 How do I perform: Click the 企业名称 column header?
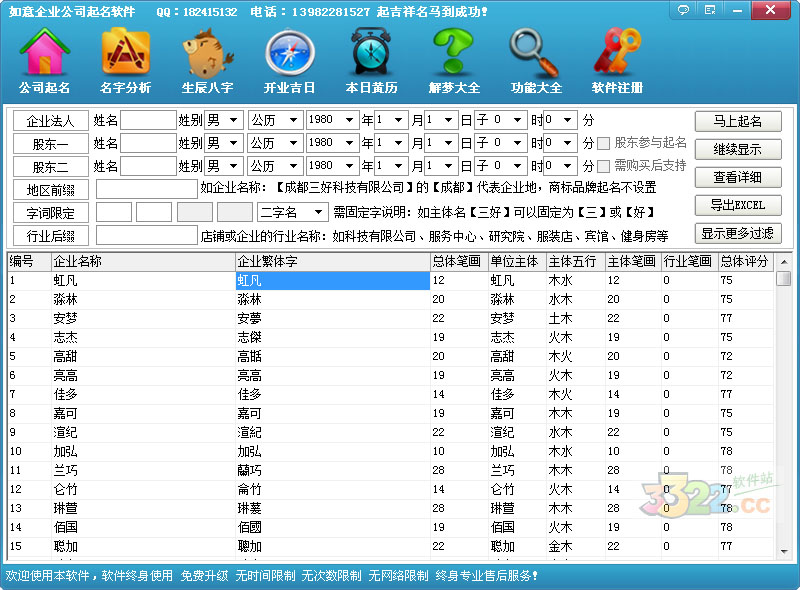140,261
